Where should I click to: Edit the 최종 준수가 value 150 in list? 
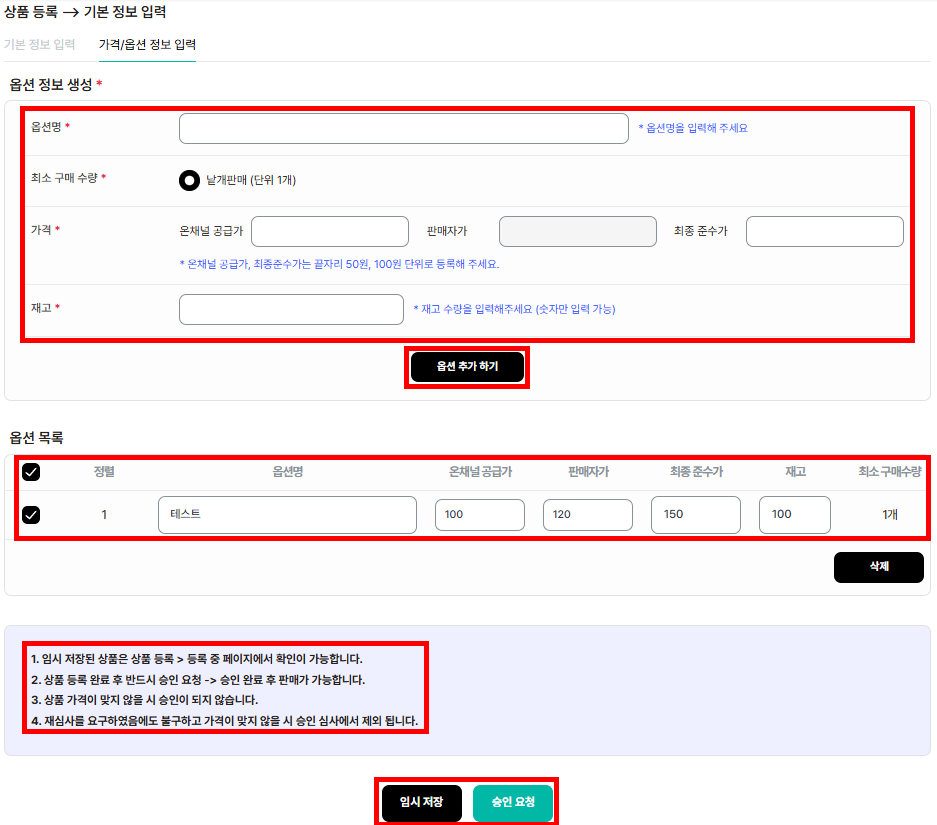696,514
